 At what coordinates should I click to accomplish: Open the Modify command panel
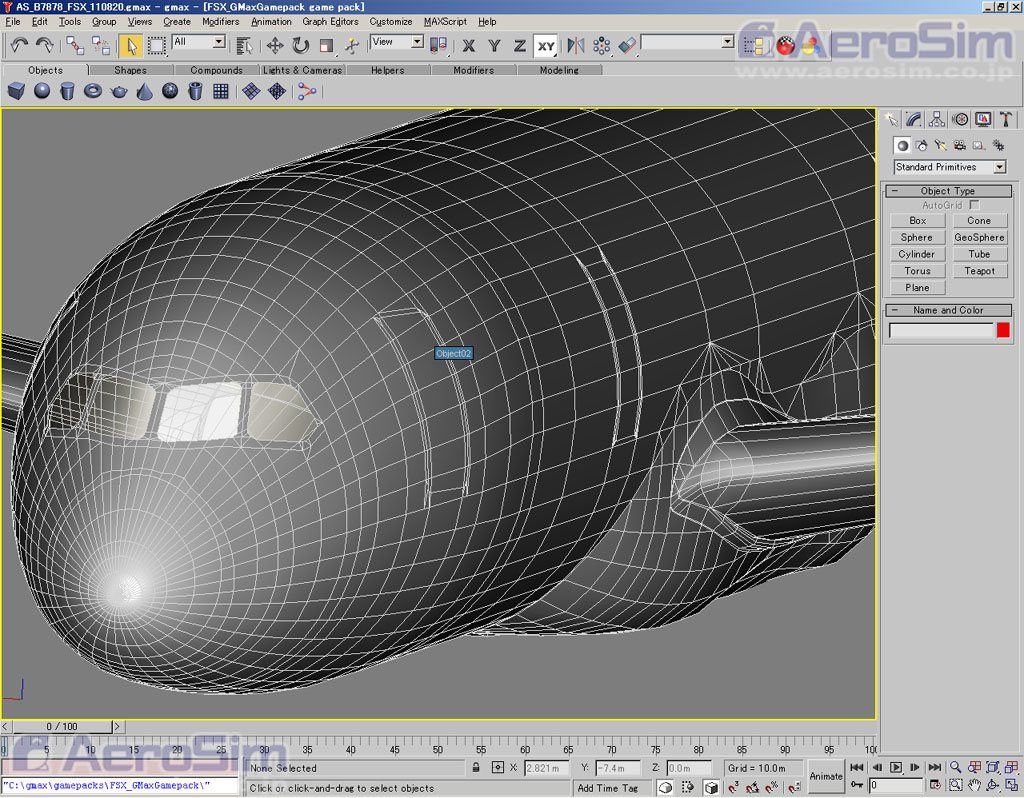[913, 119]
